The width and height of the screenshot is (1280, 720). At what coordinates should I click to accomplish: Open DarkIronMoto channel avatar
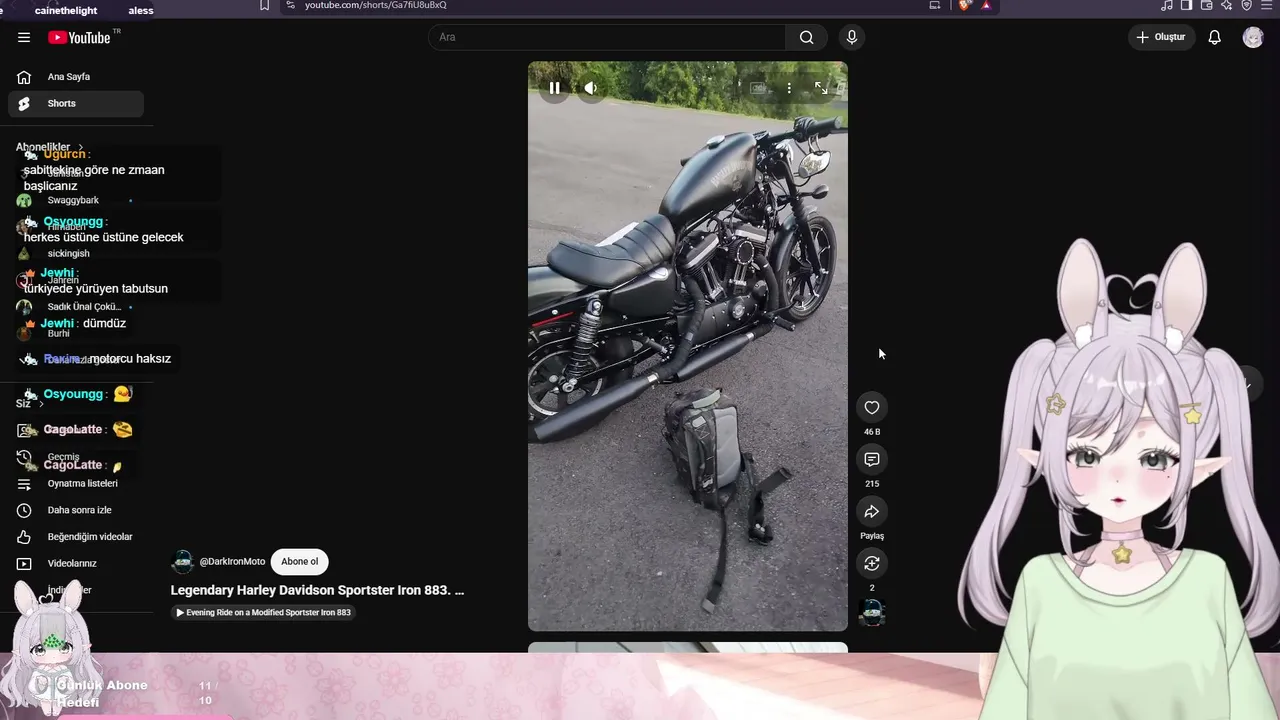click(x=182, y=562)
